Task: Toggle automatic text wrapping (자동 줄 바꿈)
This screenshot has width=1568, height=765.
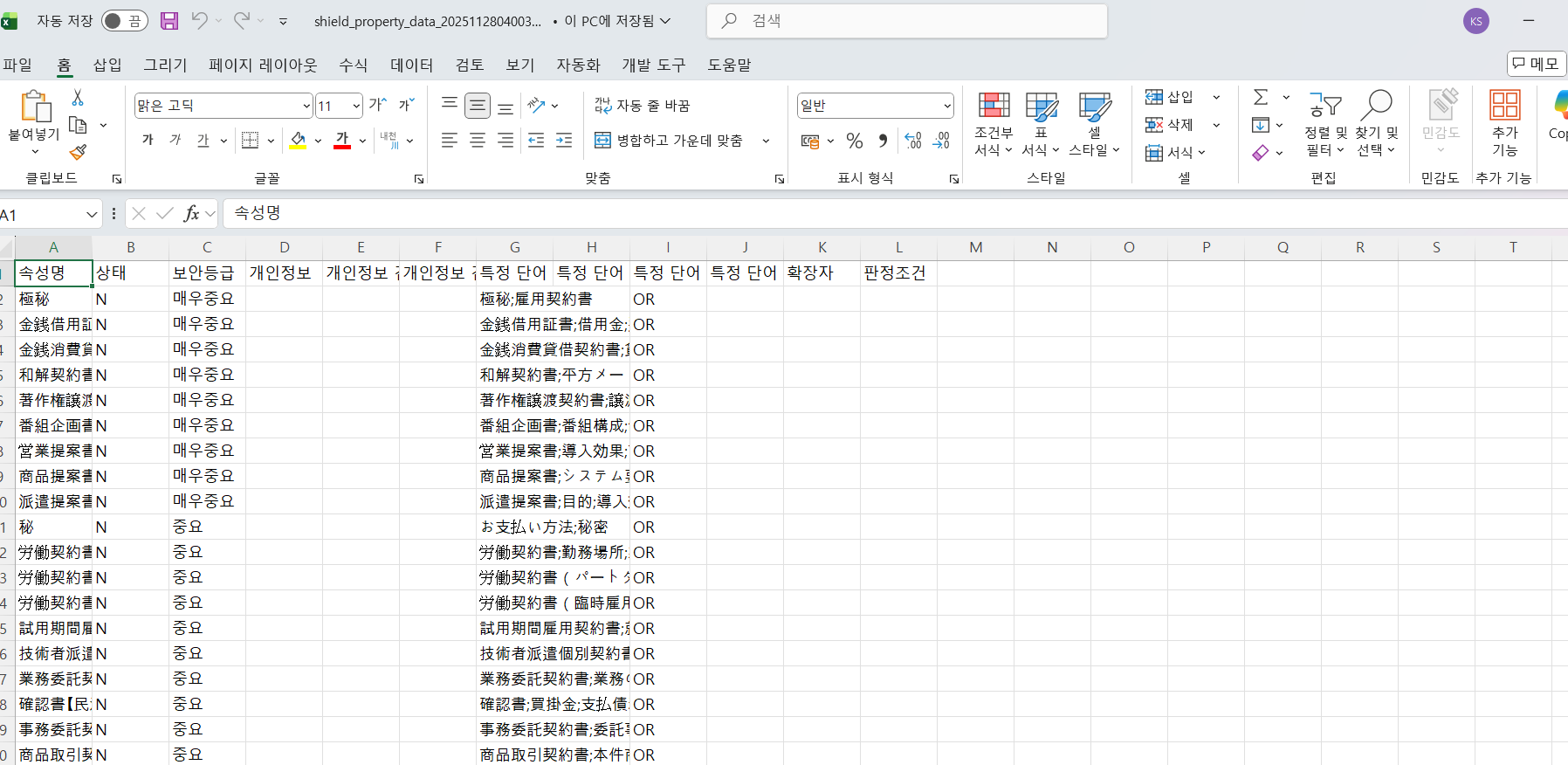Action: point(642,106)
